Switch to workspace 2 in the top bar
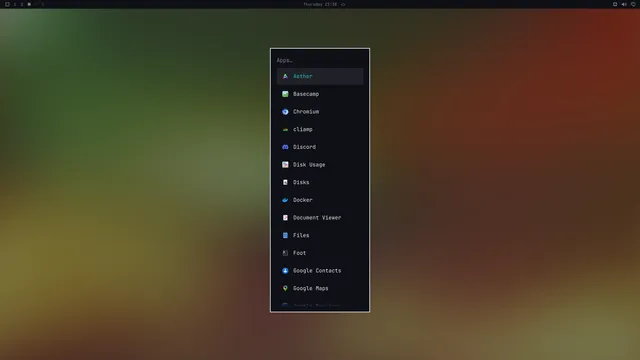640x360 pixels. [22, 4]
